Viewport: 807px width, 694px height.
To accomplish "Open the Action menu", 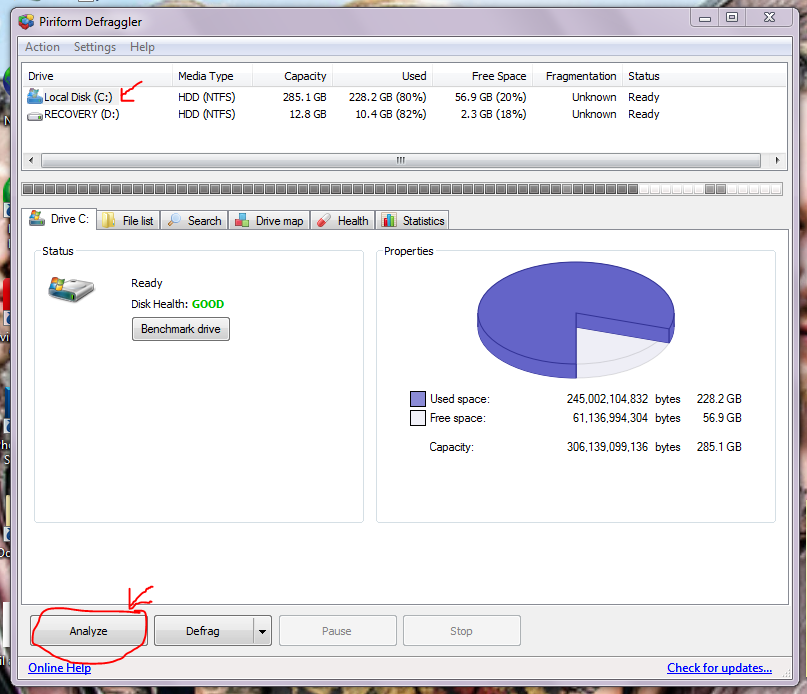I will click(x=42, y=47).
